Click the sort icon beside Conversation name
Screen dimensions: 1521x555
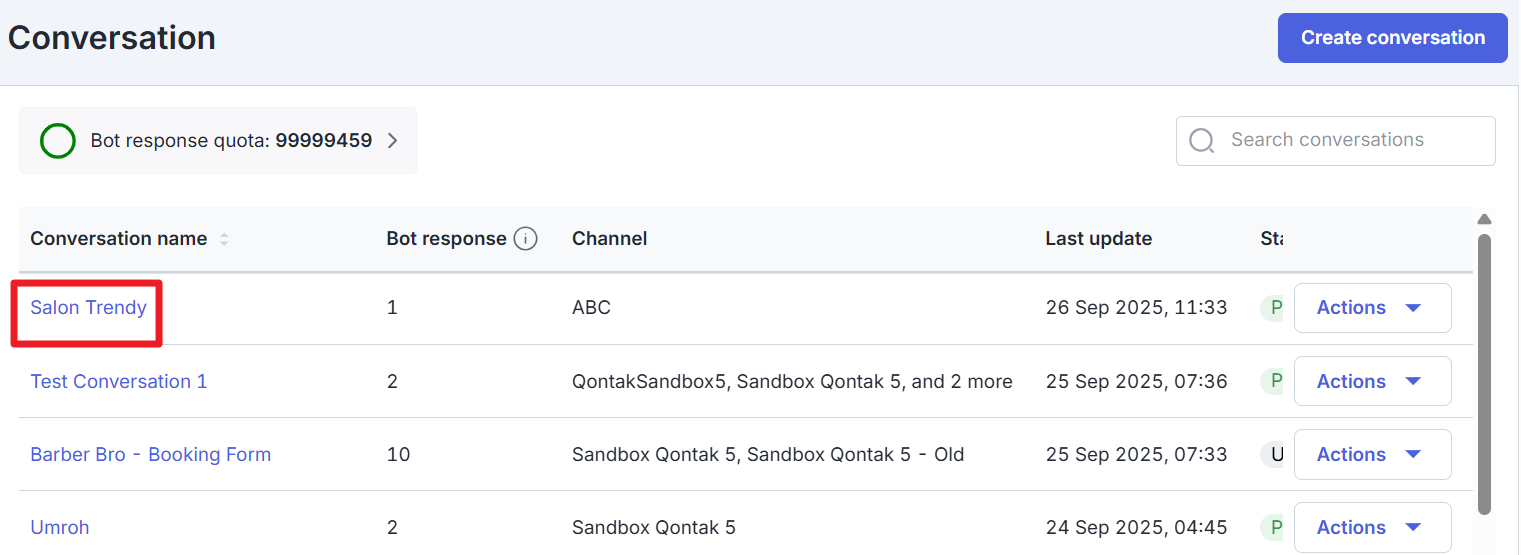point(224,239)
